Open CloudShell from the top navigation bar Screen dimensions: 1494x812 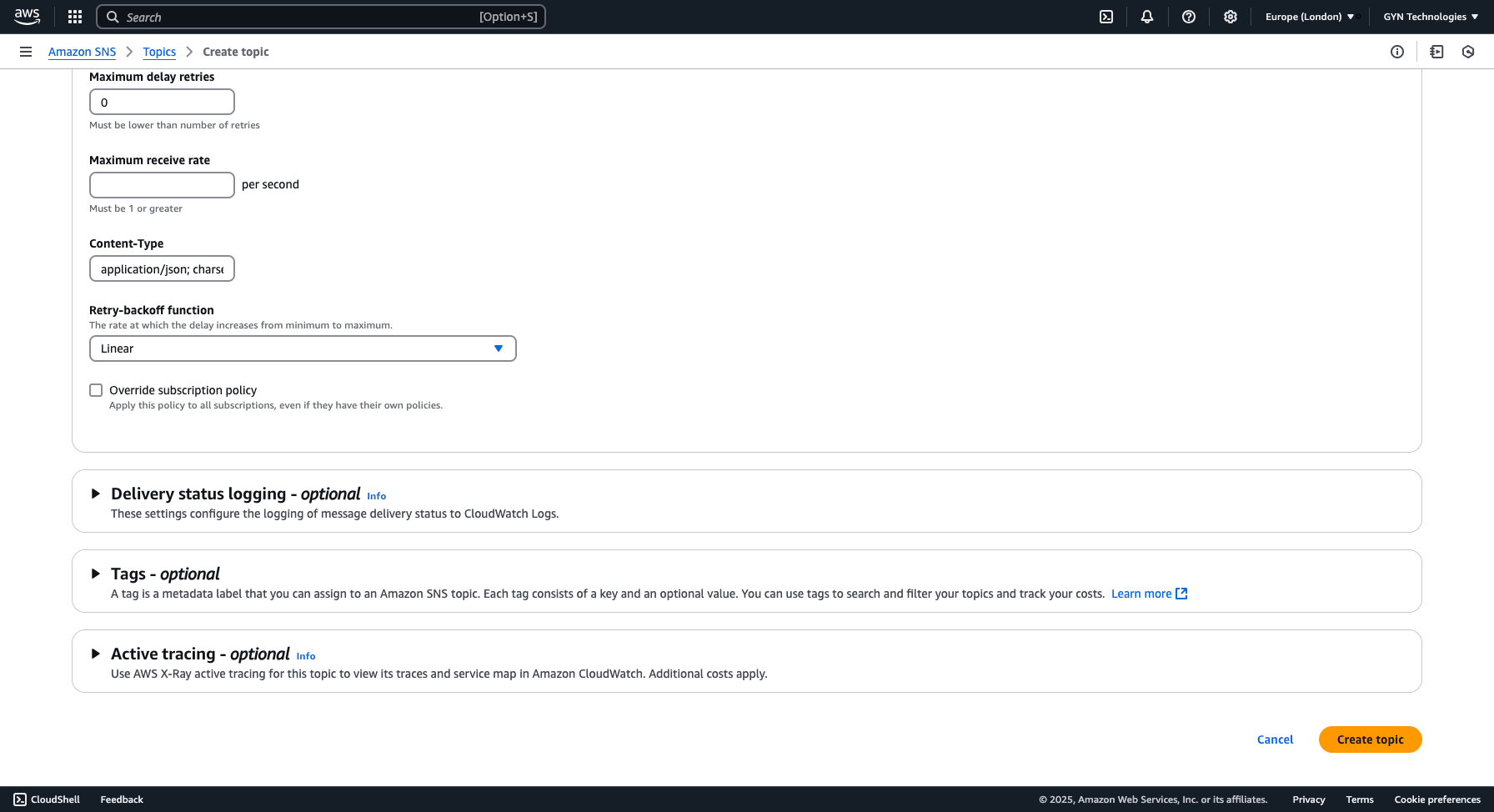[x=1105, y=17]
